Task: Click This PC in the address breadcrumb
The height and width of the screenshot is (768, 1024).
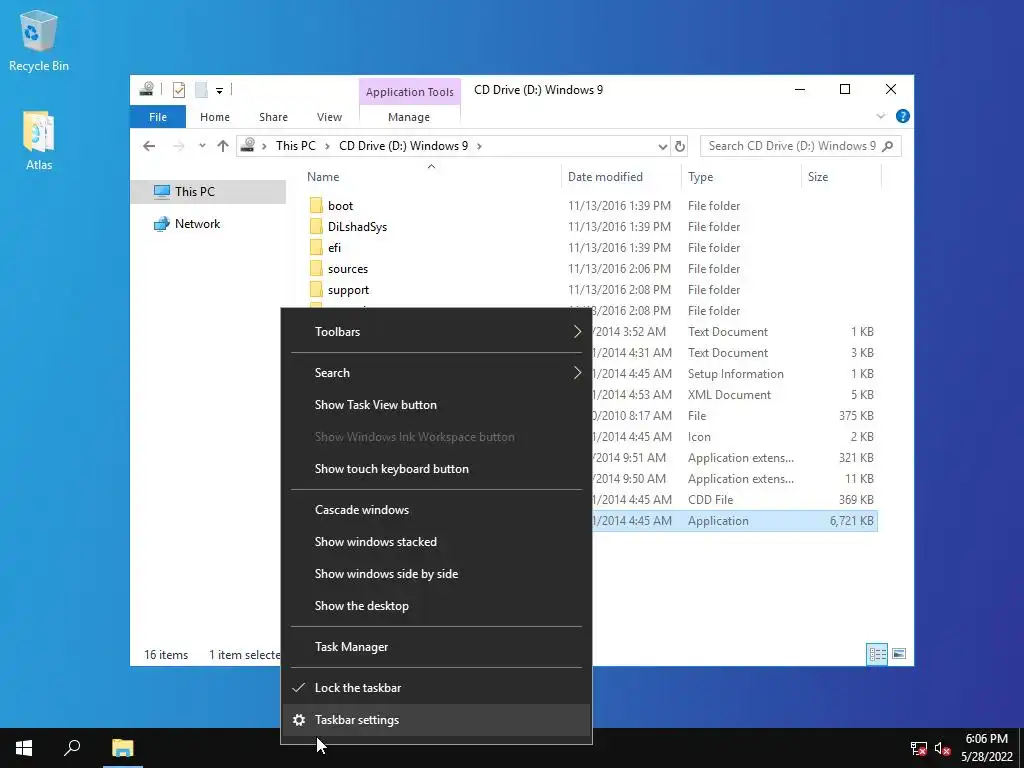Action: (295, 146)
